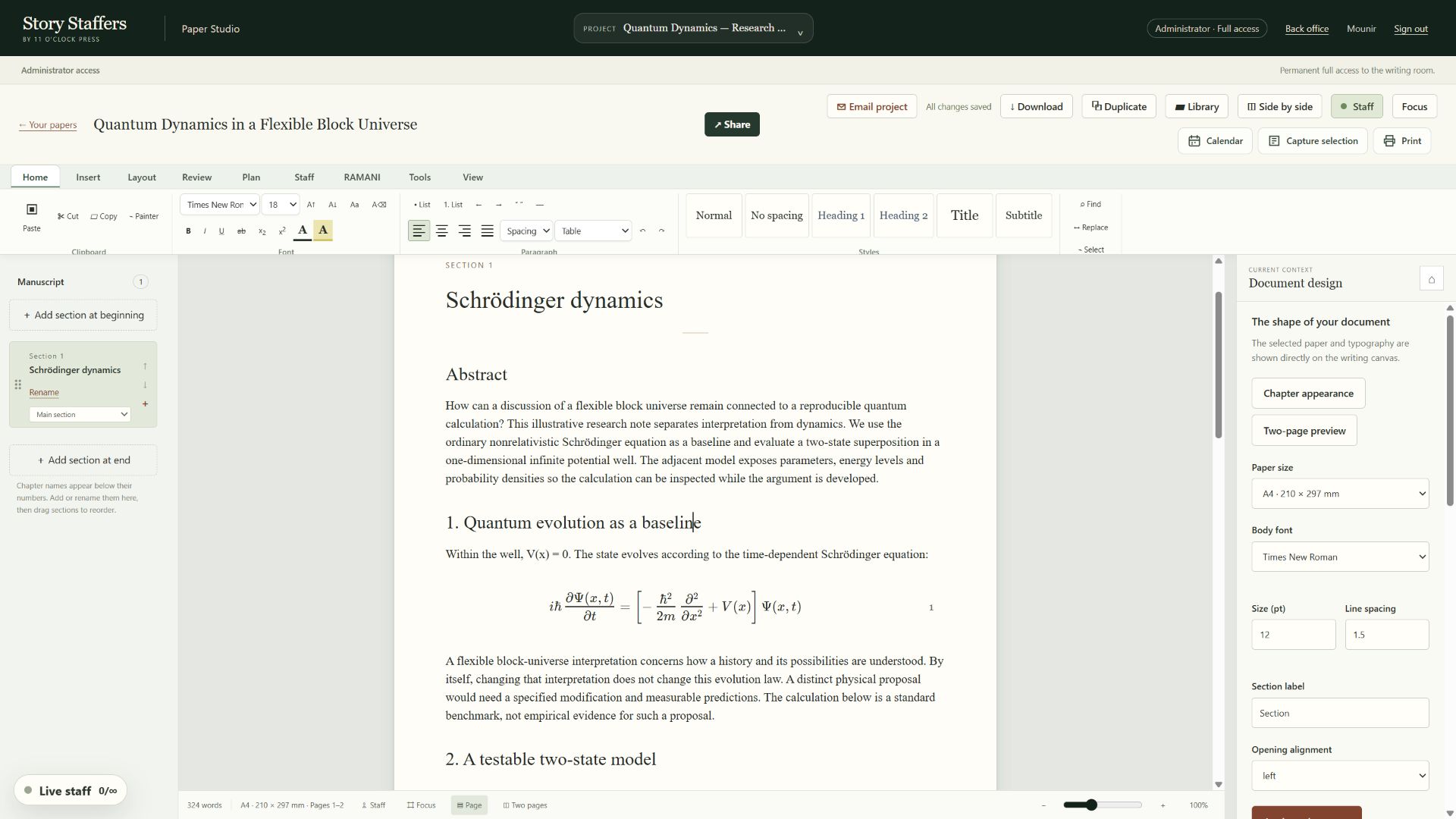Toggle the left-align button
1456x819 pixels.
419,231
